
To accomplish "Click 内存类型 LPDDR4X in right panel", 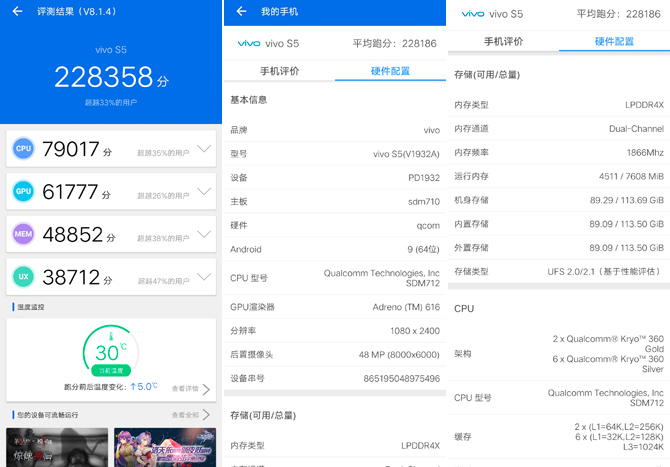I will [x=559, y=105].
